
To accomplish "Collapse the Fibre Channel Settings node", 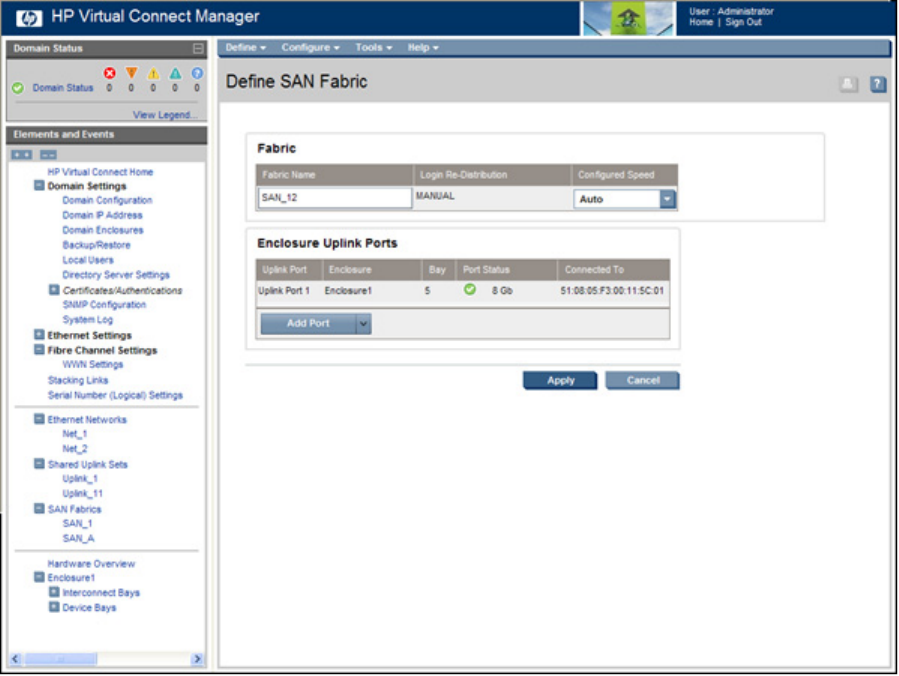I will (39, 349).
